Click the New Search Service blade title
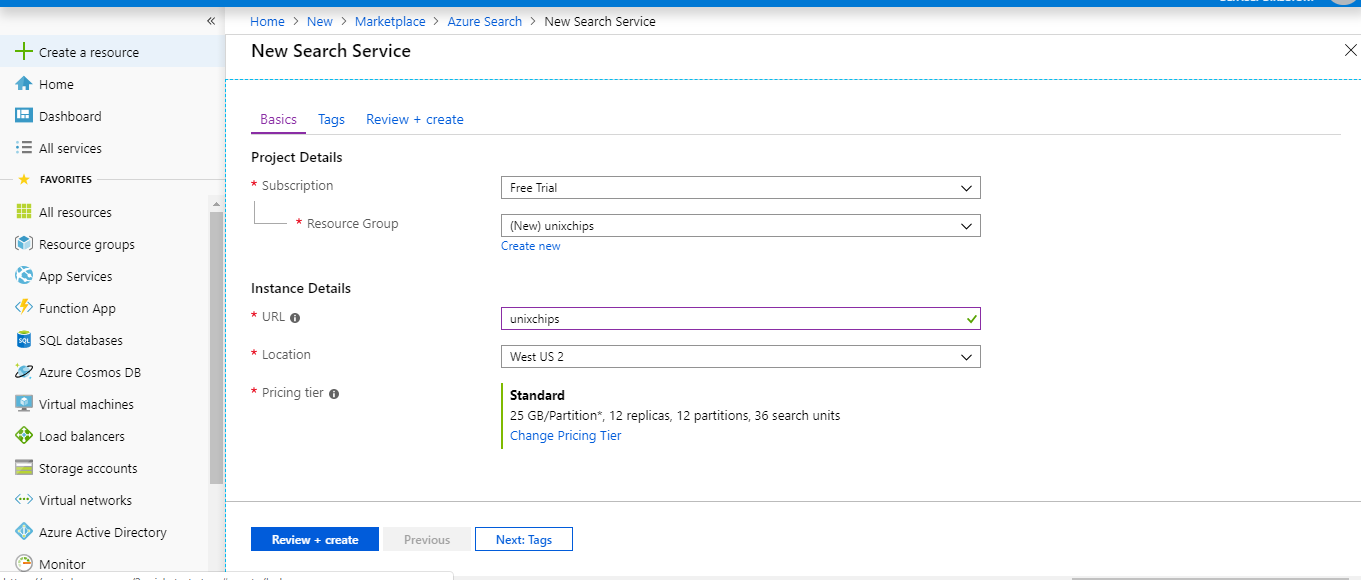 click(x=331, y=51)
